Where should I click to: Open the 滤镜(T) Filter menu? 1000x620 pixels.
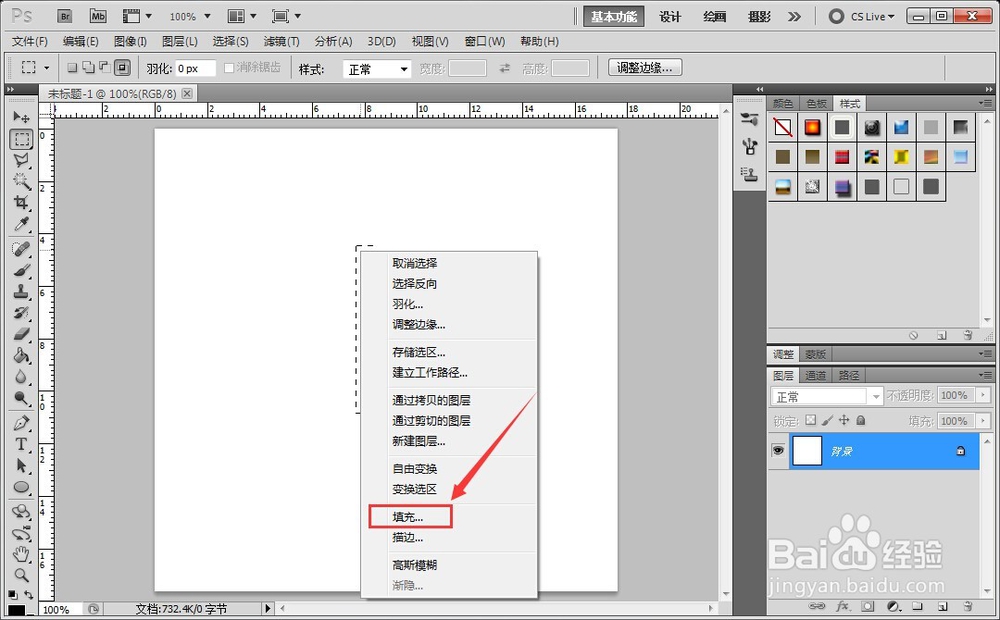281,41
